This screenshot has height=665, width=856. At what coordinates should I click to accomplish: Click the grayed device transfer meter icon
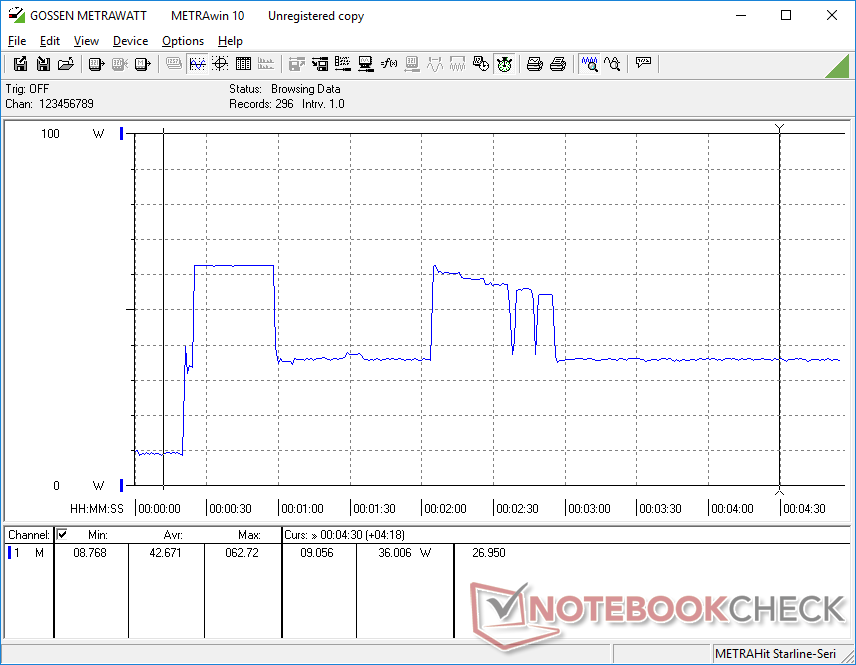pos(120,64)
